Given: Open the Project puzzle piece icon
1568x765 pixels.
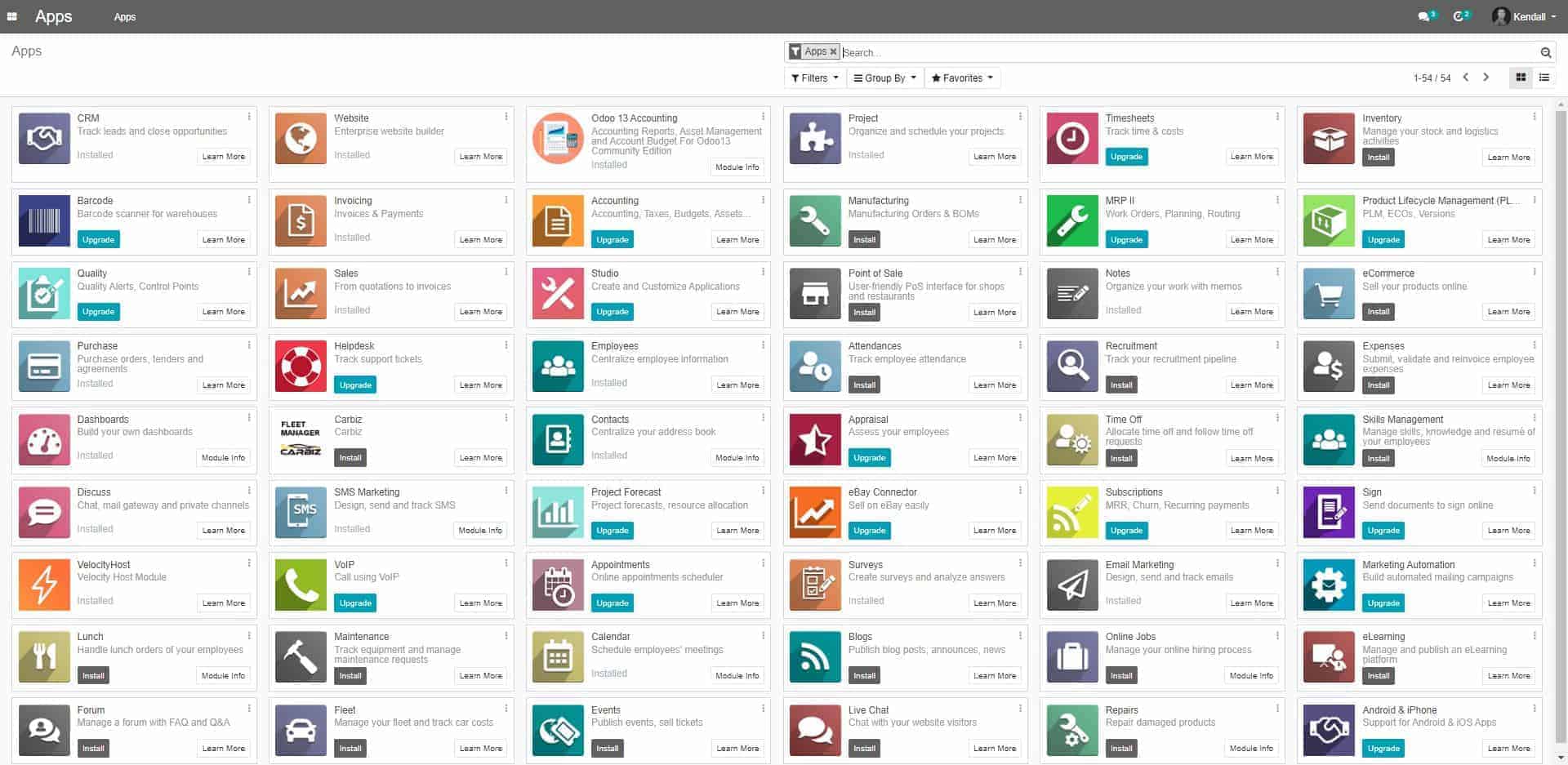Looking at the screenshot, I should pyautogui.click(x=815, y=139).
